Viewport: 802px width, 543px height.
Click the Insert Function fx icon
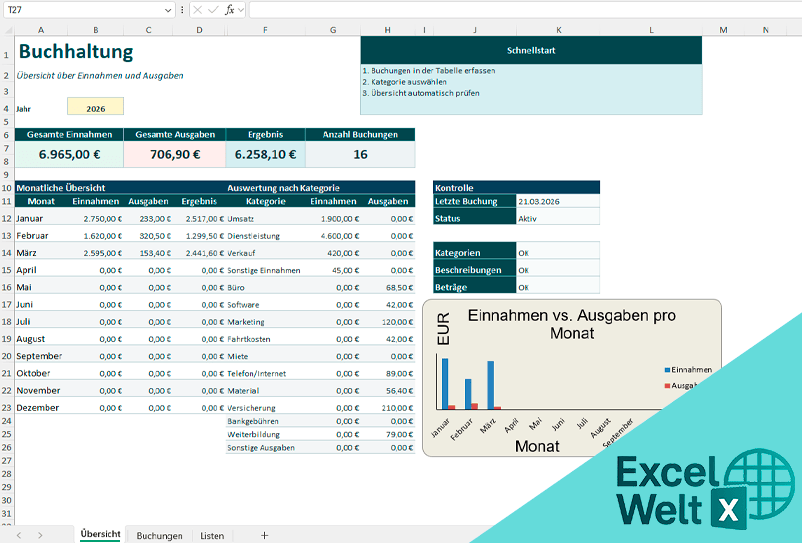point(229,9)
